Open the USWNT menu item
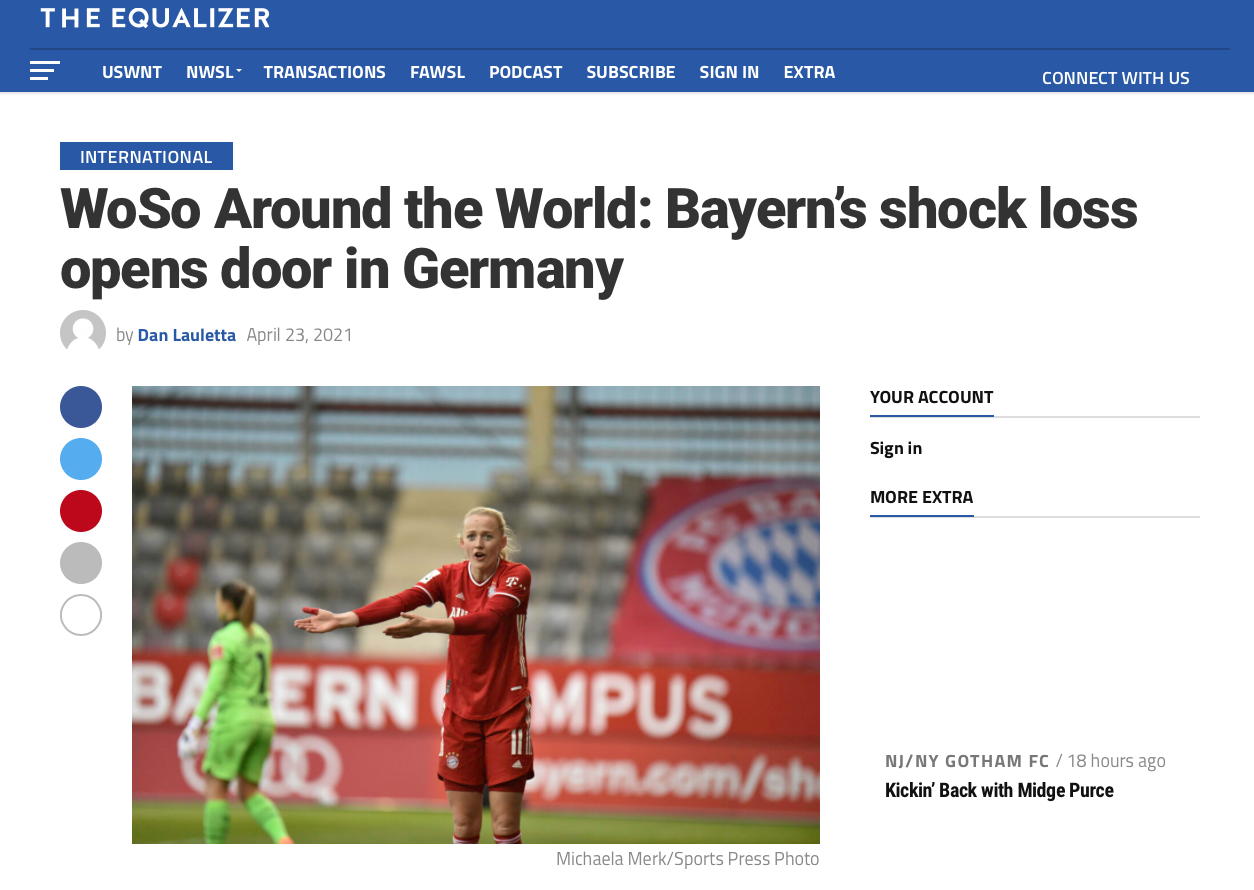The height and width of the screenshot is (890, 1254). tap(132, 72)
